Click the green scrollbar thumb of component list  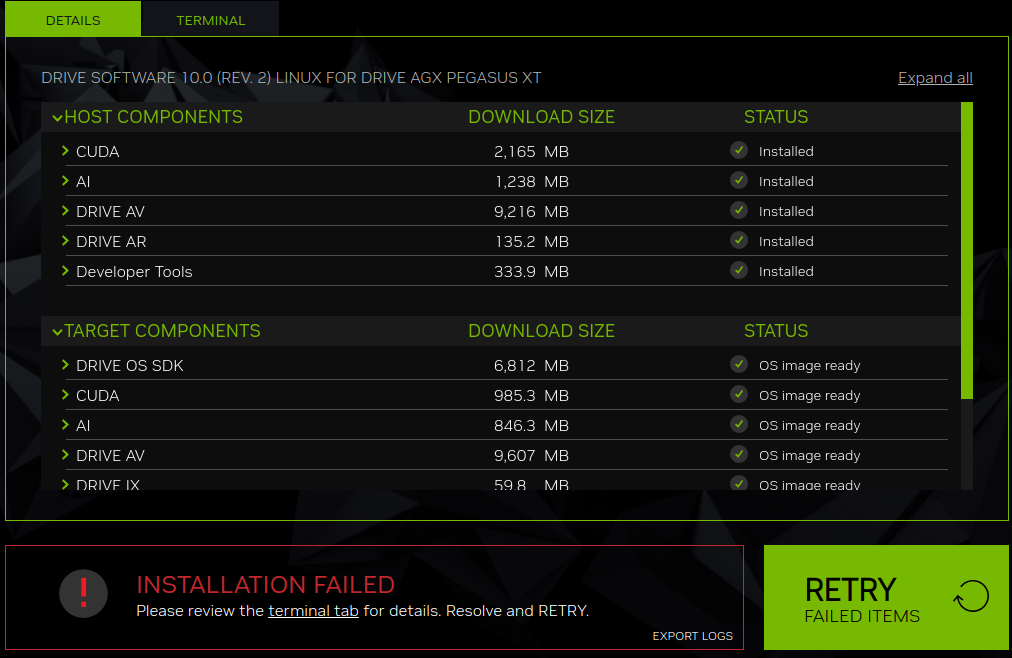click(x=967, y=250)
